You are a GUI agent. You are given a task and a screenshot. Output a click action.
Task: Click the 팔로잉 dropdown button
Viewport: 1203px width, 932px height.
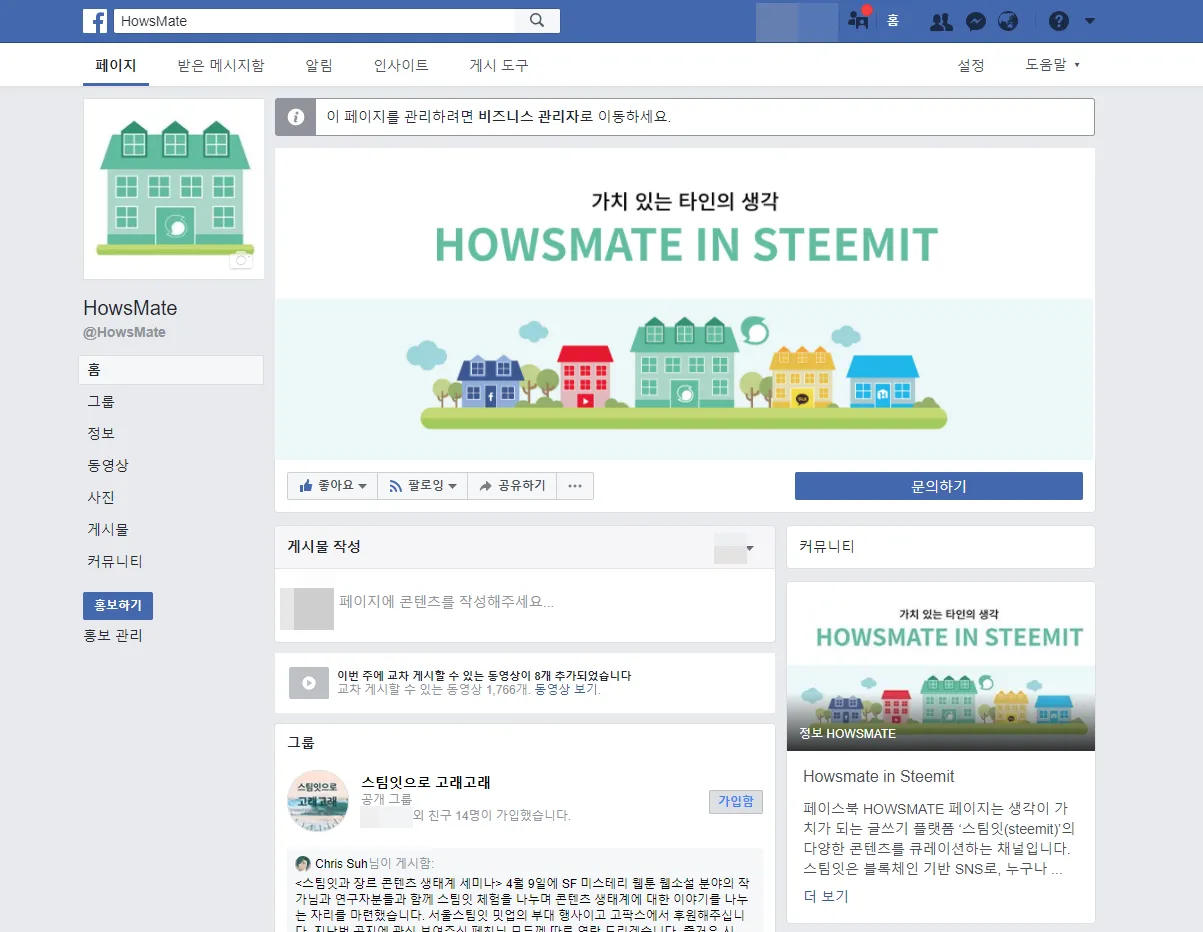point(422,486)
